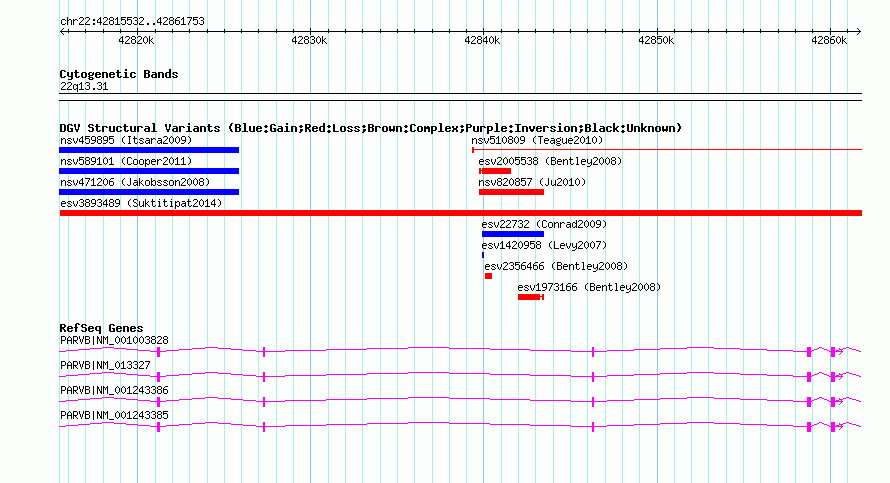Image resolution: width=890 pixels, height=483 pixels.
Task: Select the blue gain bar under nsv459895
Action: pyautogui.click(x=149, y=150)
